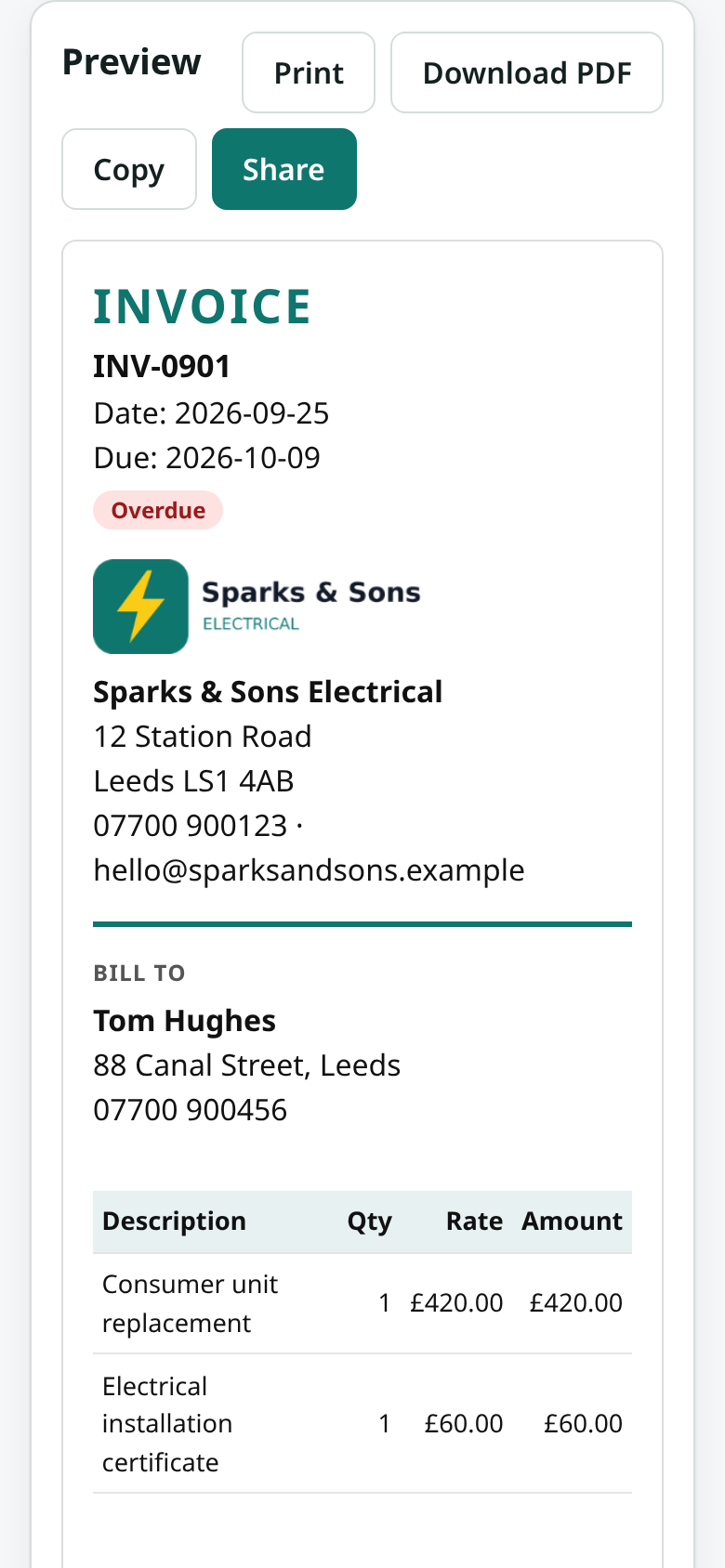Download the invoice as PDF
The image size is (725, 1568).
click(x=527, y=72)
